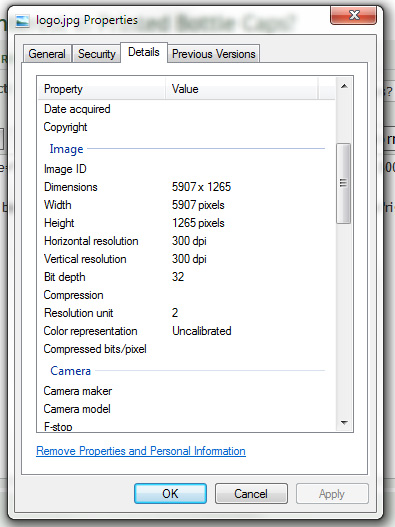
Task: Select the Height property label
Action: coord(59,223)
